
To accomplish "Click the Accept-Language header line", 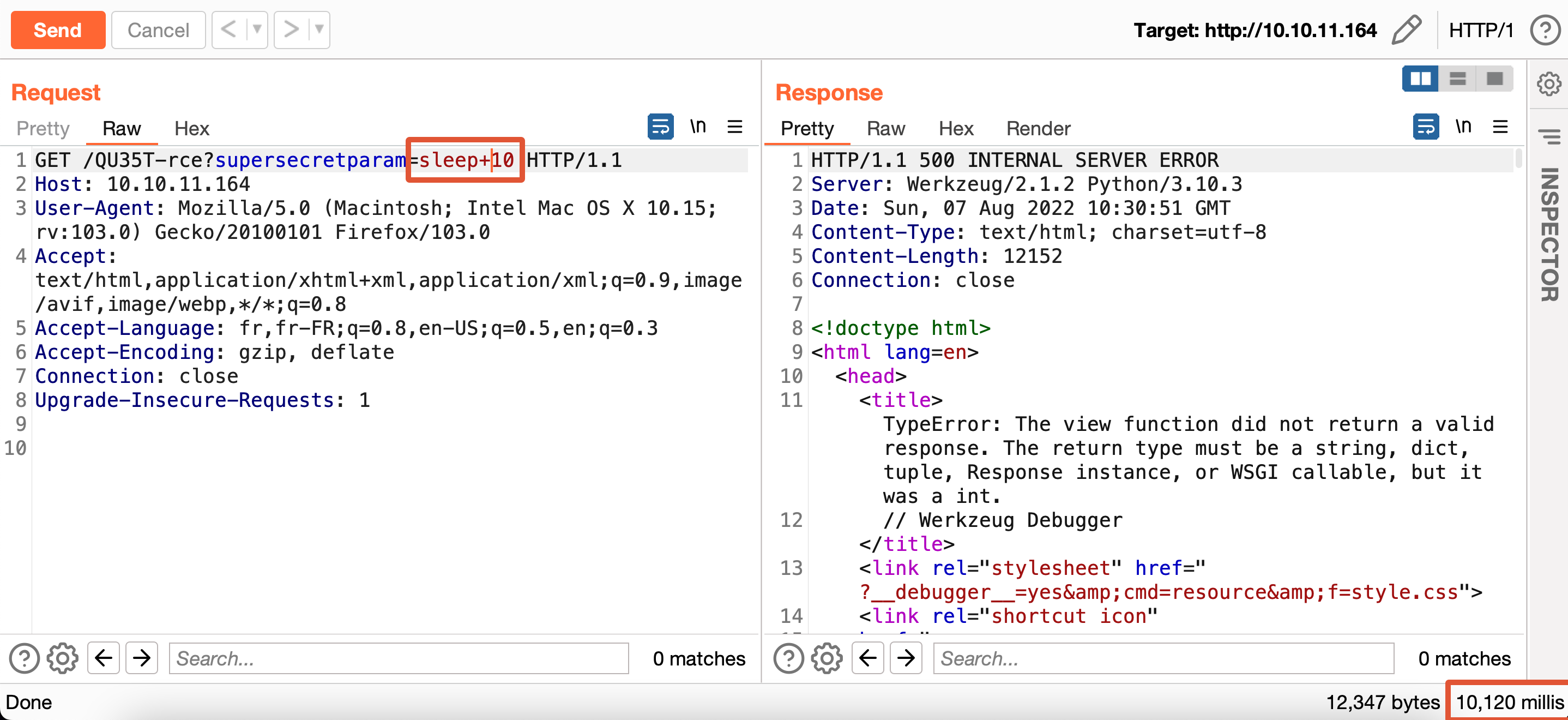I will (346, 328).
